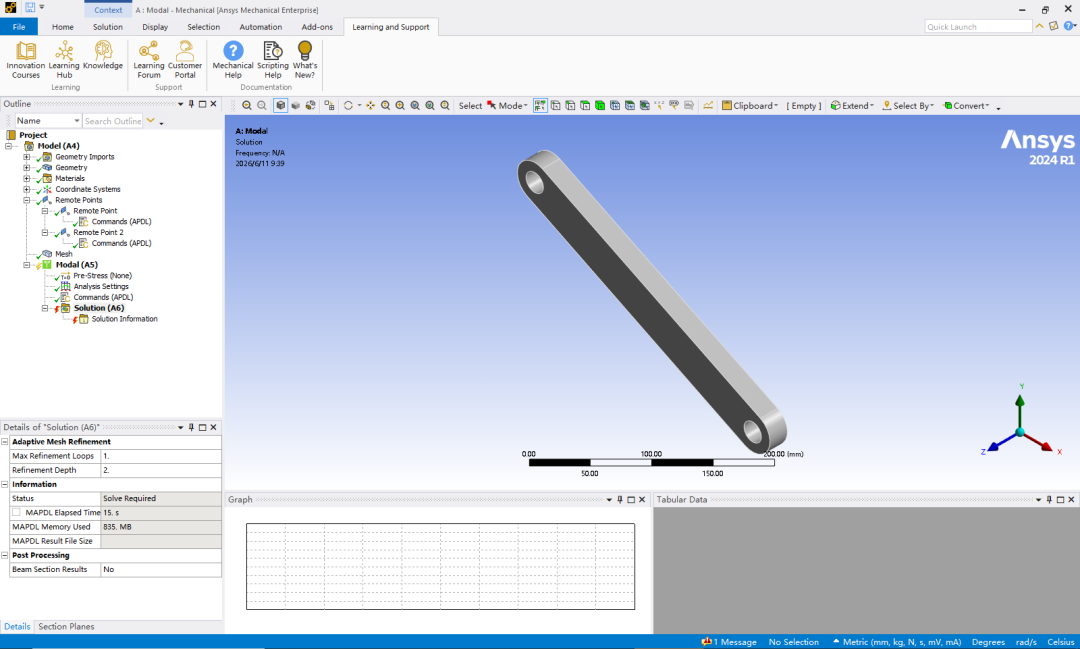Open Mechanical Help
Image resolution: width=1080 pixels, height=649 pixels.
click(x=233, y=60)
